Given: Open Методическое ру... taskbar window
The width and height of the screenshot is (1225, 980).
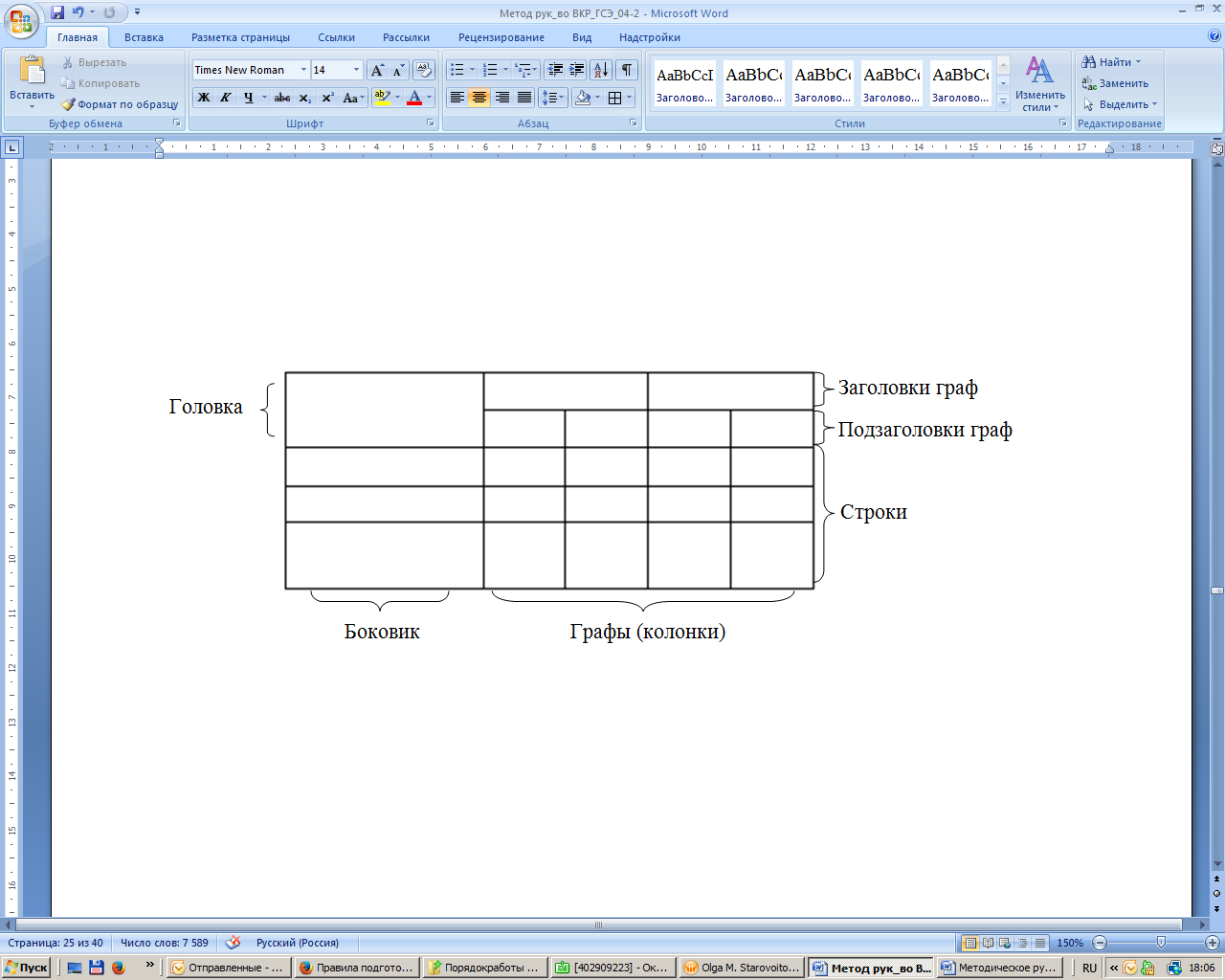Looking at the screenshot, I should coord(1000,968).
